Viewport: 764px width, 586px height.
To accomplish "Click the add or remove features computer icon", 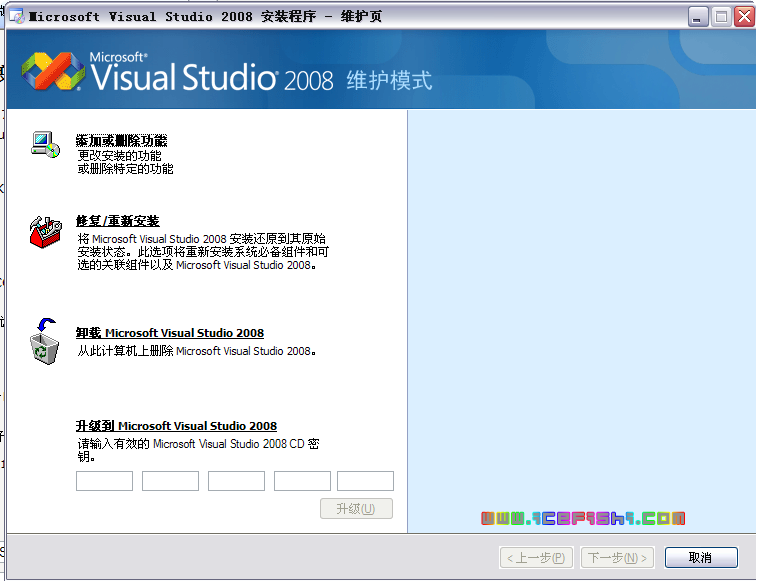I will coord(45,145).
